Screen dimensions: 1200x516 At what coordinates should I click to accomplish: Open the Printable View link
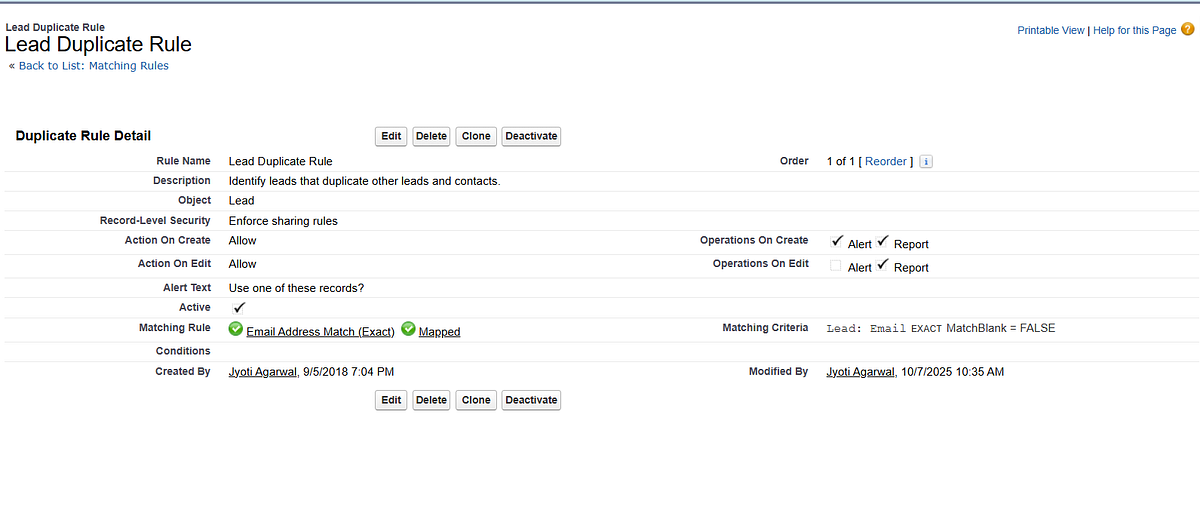(x=1050, y=31)
